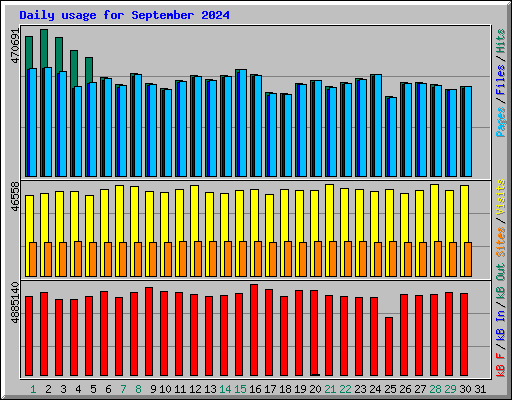Click the tallest red kB bar for day 16
Image resolution: width=512 pixels, height=400 pixels.
point(254,330)
